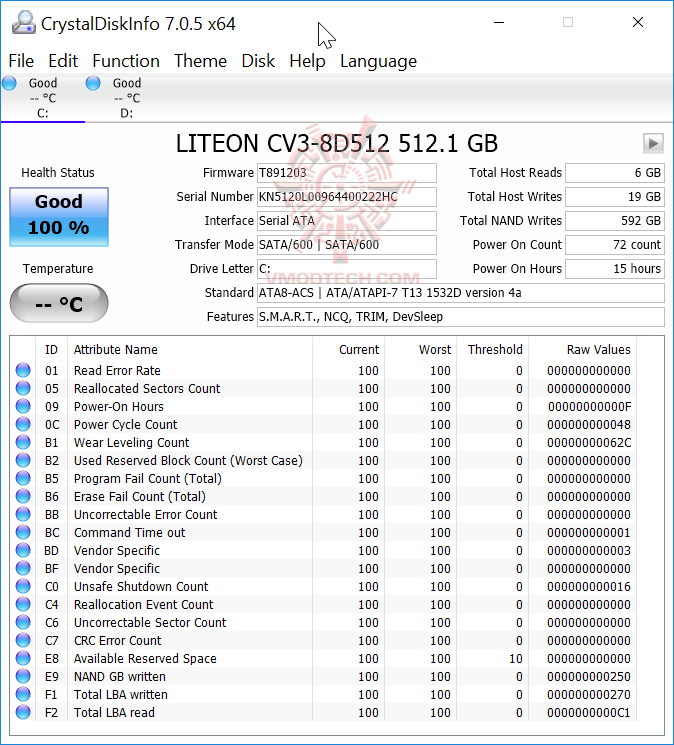
Task: Click status orb for Unsafe Shutdown Count
Action: pyautogui.click(x=23, y=586)
